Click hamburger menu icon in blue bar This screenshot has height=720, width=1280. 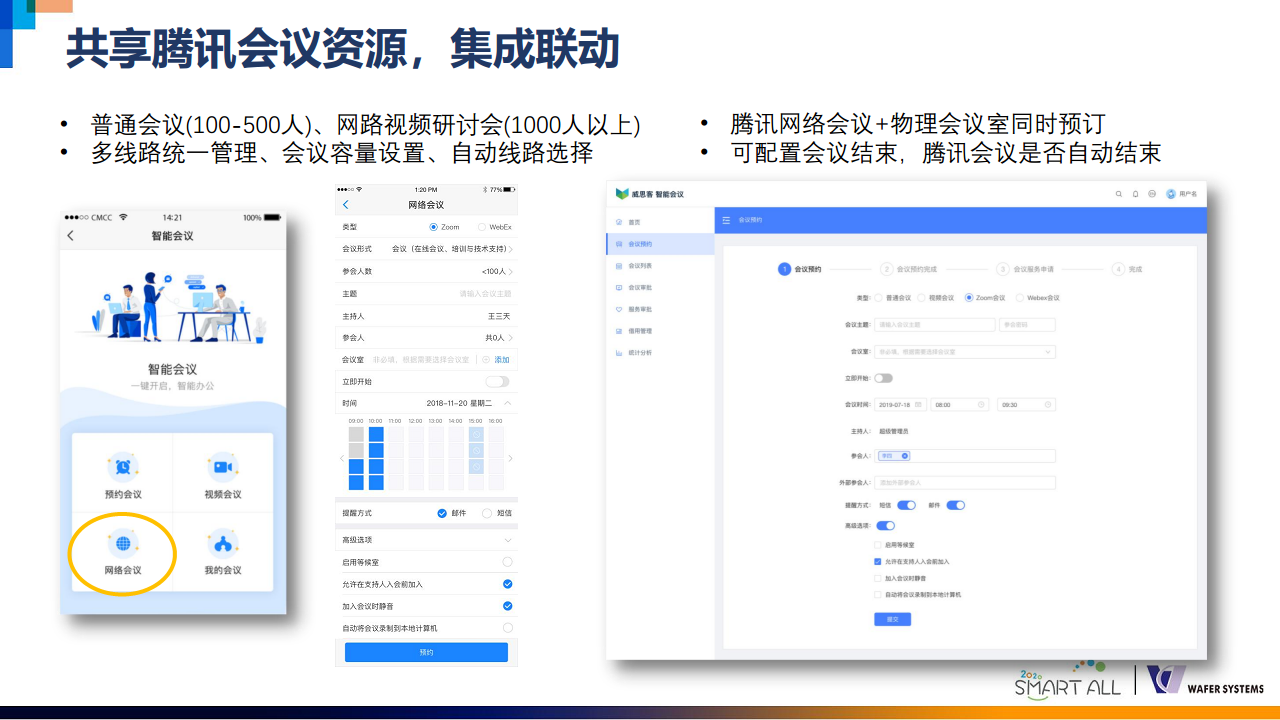pyautogui.click(x=726, y=219)
